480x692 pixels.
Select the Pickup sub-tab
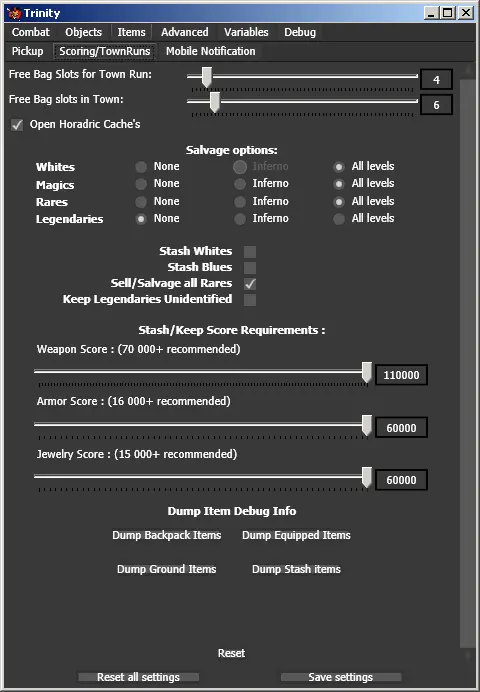[27, 51]
